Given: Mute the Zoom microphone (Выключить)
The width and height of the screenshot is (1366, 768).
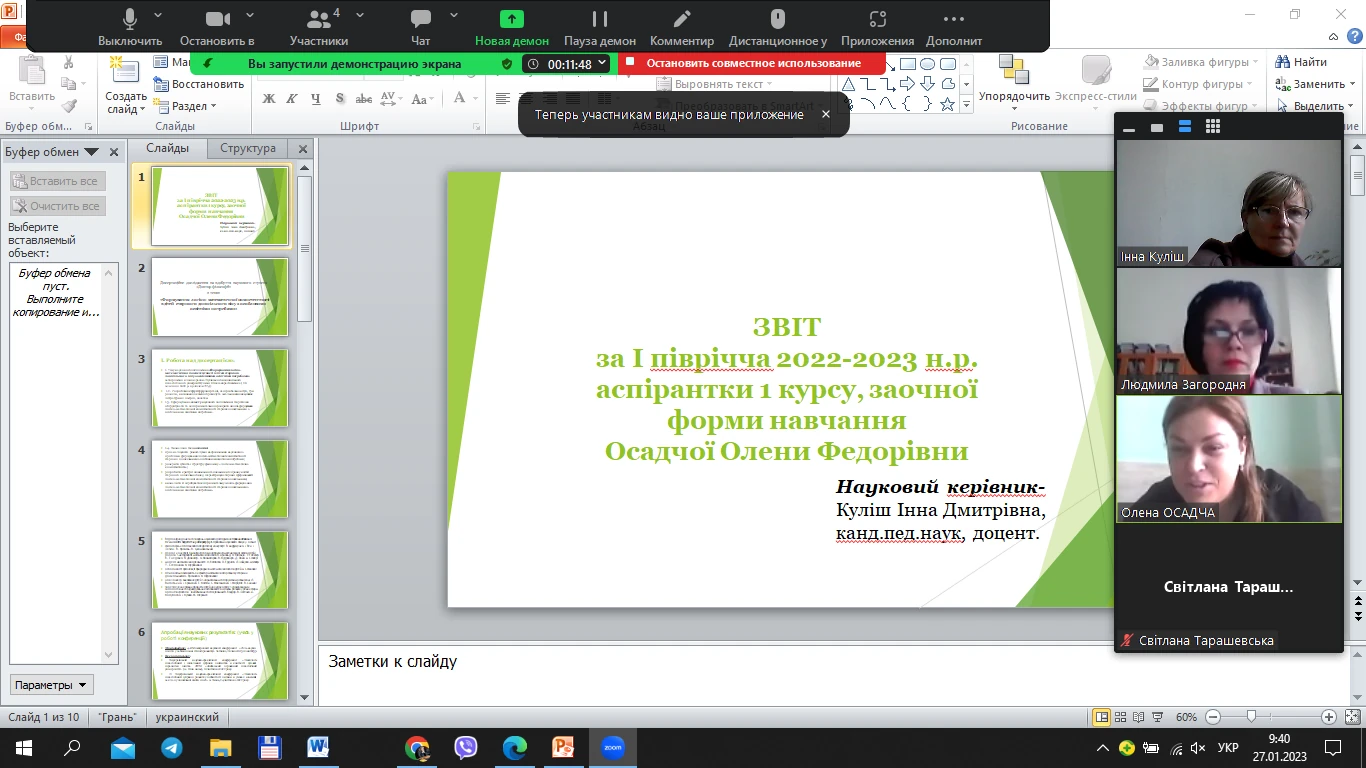Looking at the screenshot, I should pos(130,28).
